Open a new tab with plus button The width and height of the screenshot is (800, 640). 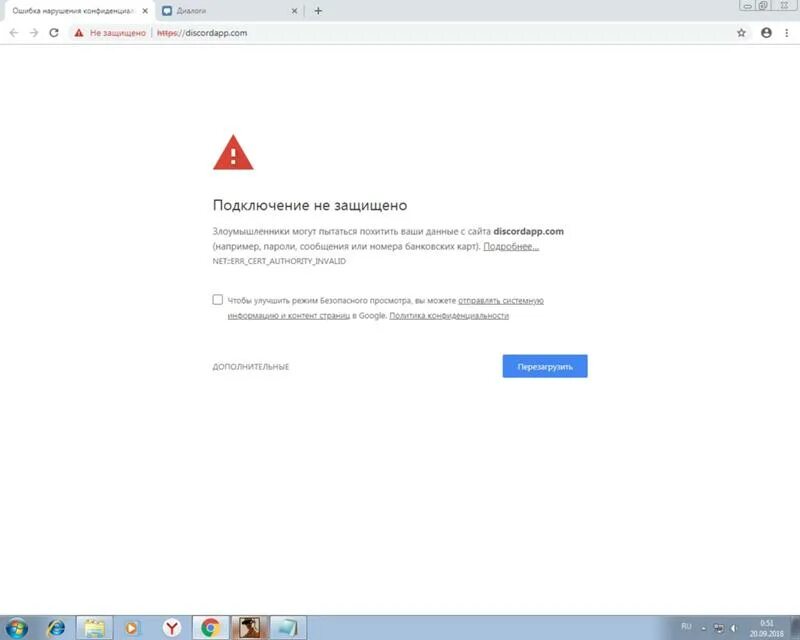tap(318, 11)
